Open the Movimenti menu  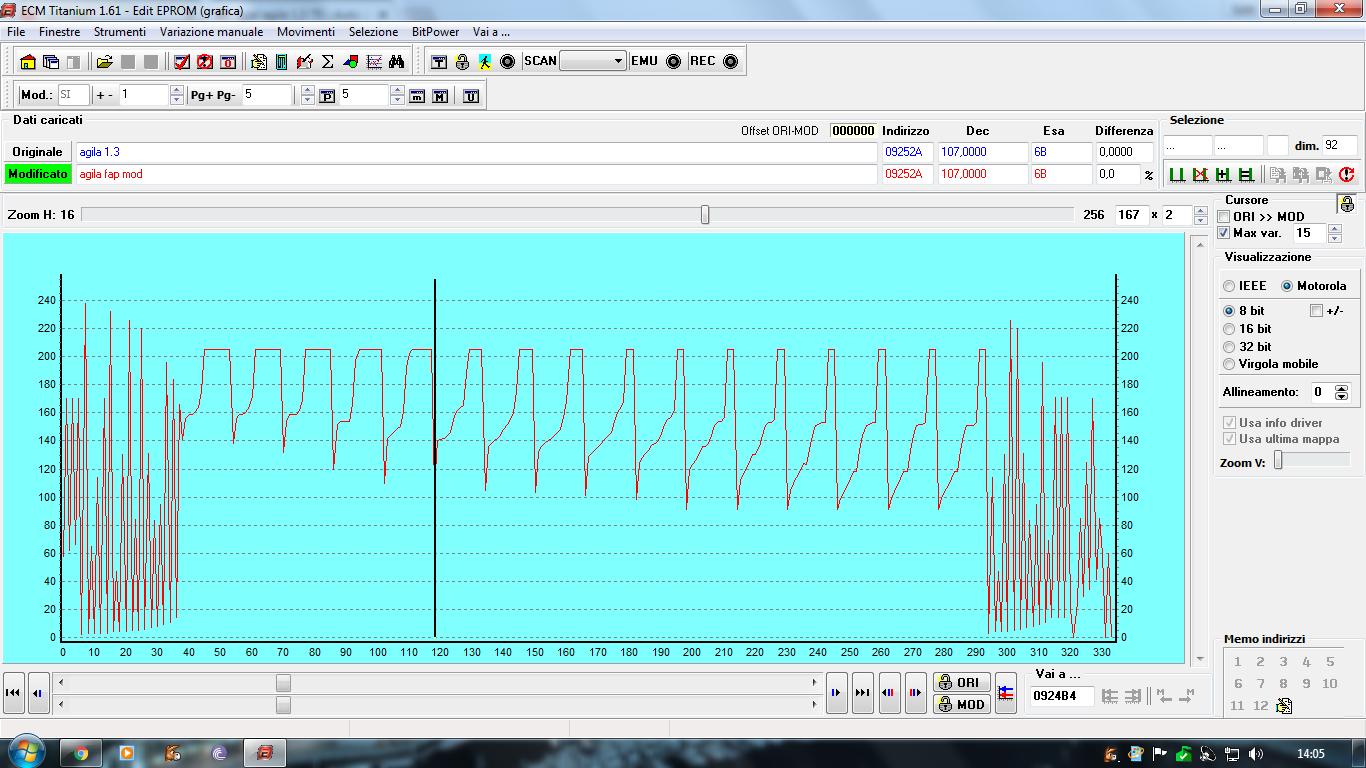point(306,32)
